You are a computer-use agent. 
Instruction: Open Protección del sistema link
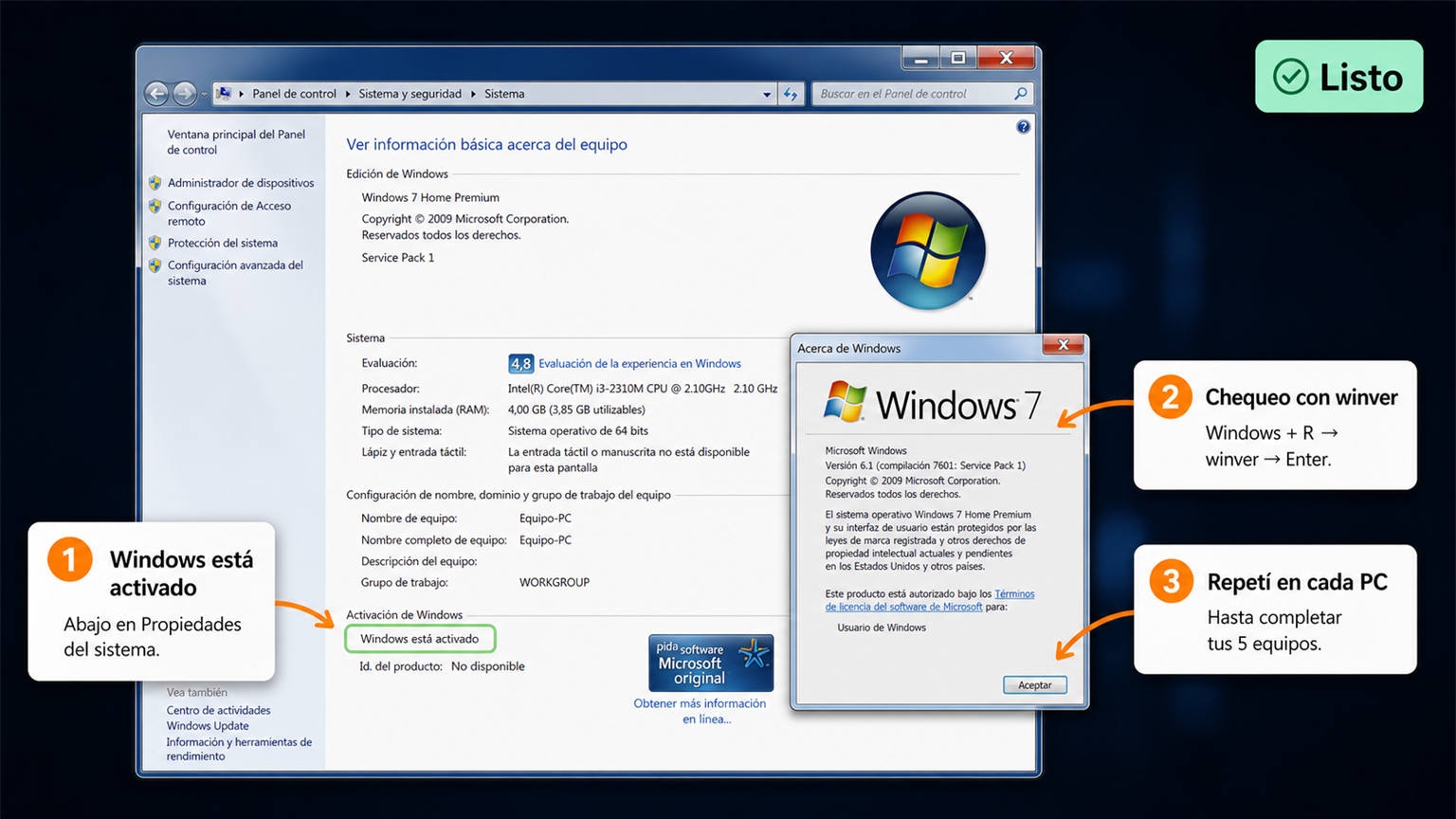click(223, 243)
